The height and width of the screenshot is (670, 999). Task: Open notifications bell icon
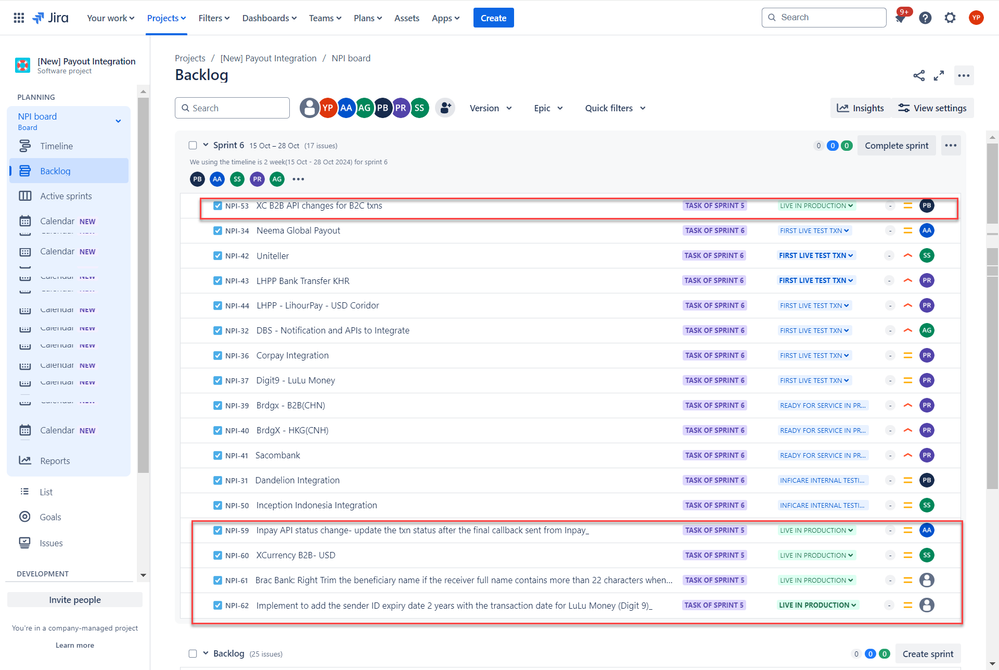(900, 18)
